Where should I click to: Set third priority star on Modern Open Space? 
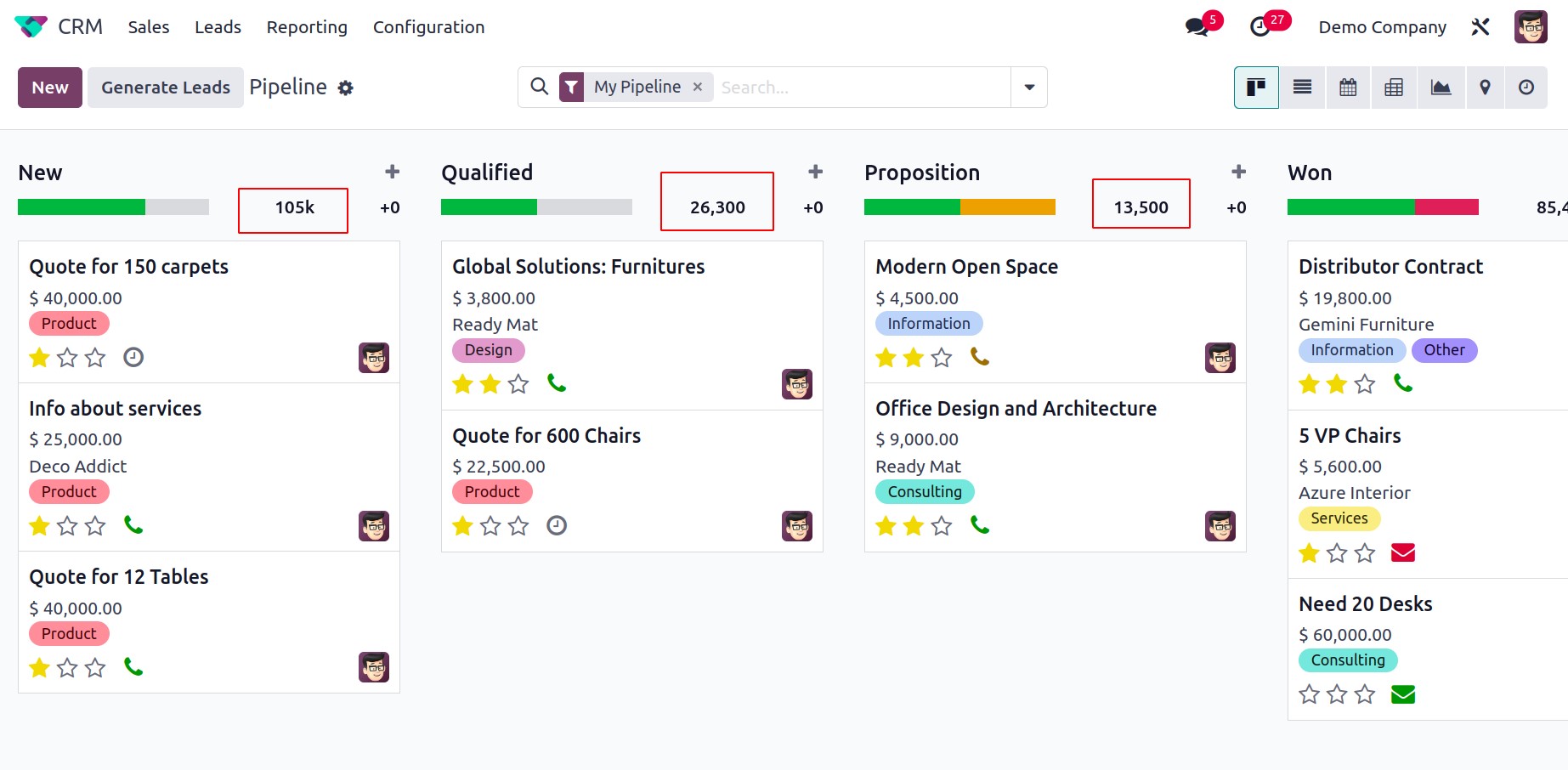pyautogui.click(x=942, y=358)
